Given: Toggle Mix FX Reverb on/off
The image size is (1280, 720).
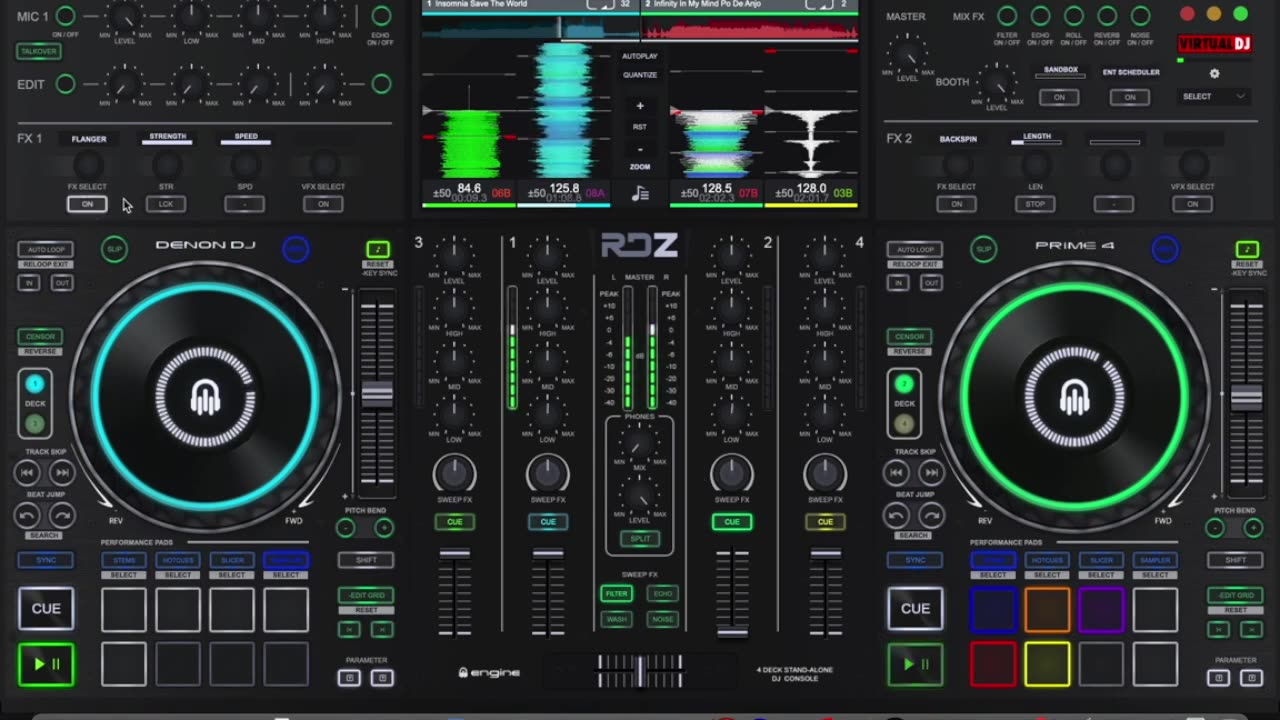Looking at the screenshot, I should [x=1107, y=15].
